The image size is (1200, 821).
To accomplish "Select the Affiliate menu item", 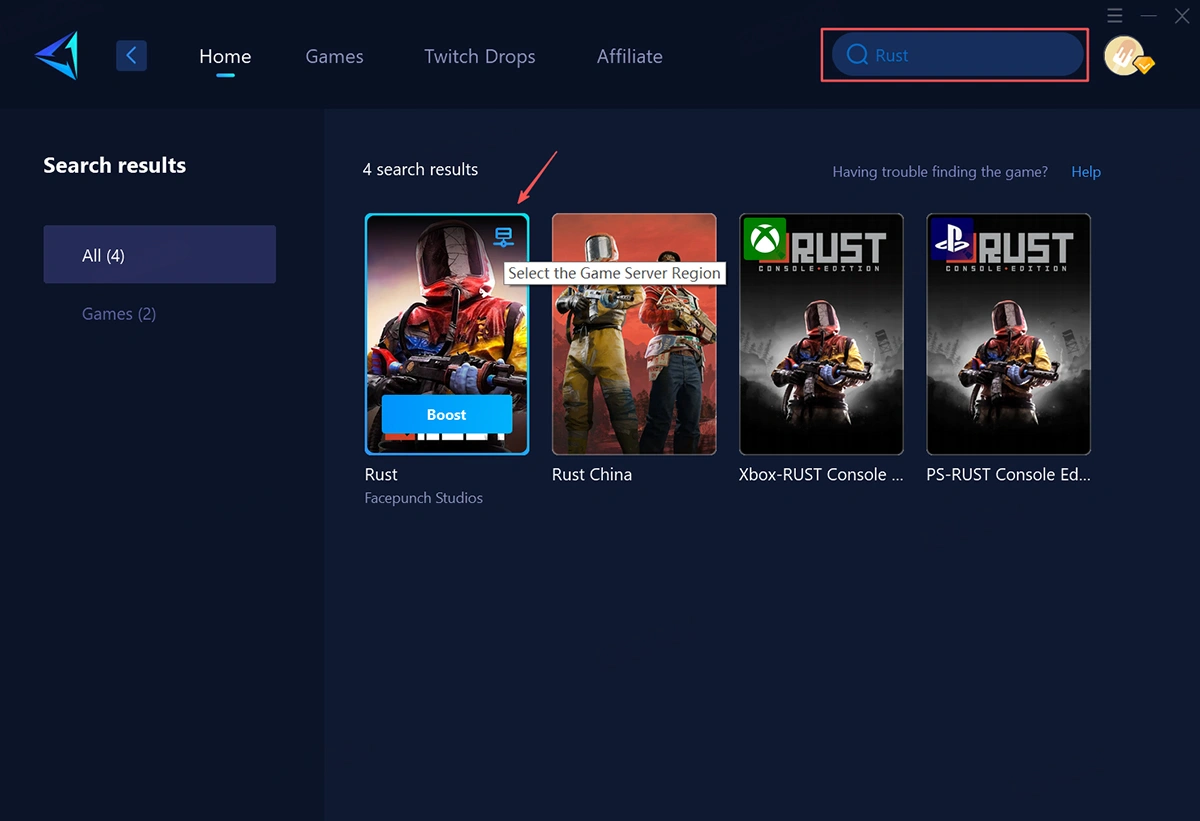I will (x=629, y=57).
